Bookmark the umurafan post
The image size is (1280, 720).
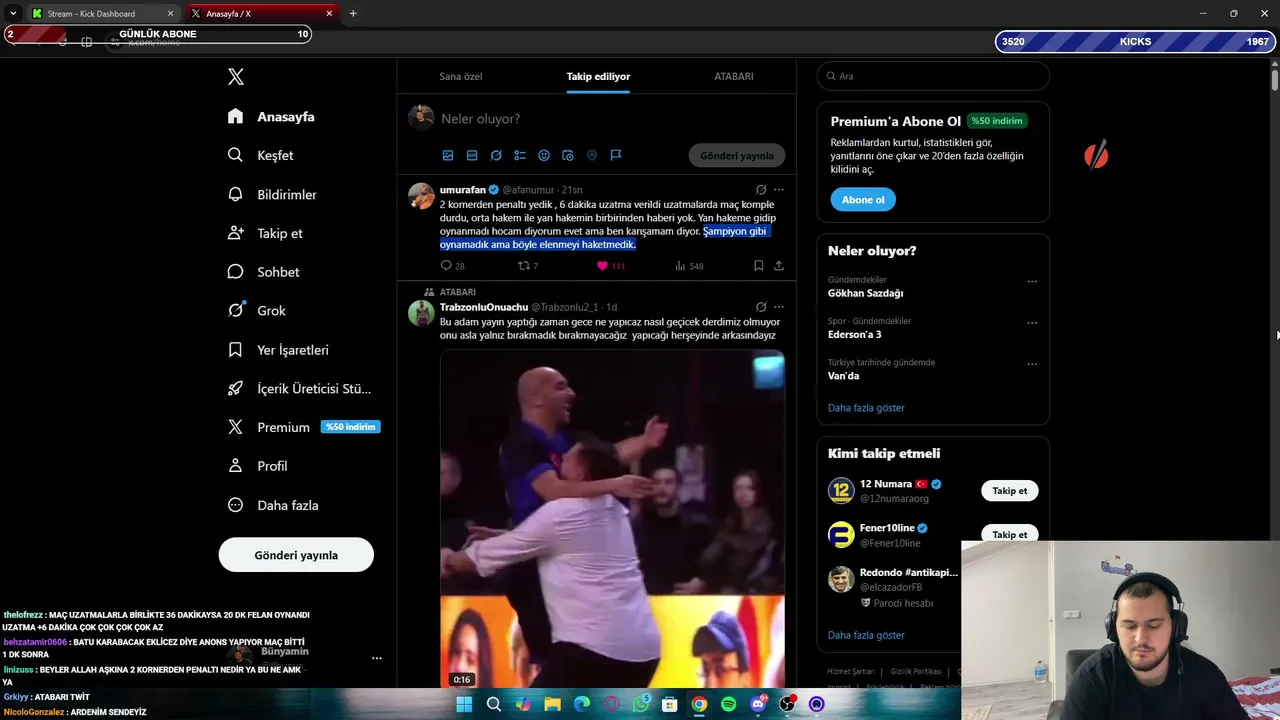758,266
